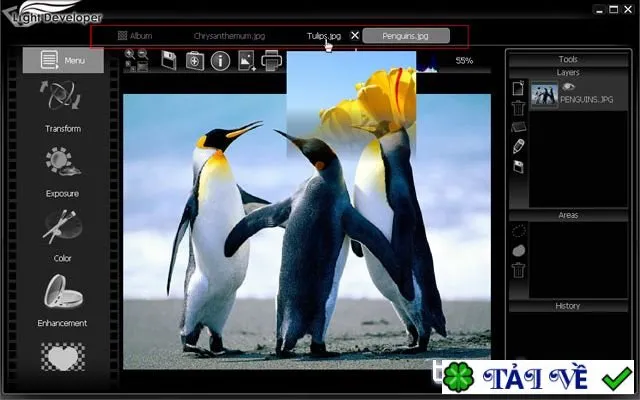
Task: Open the Transform tools section
Action: [x=63, y=107]
